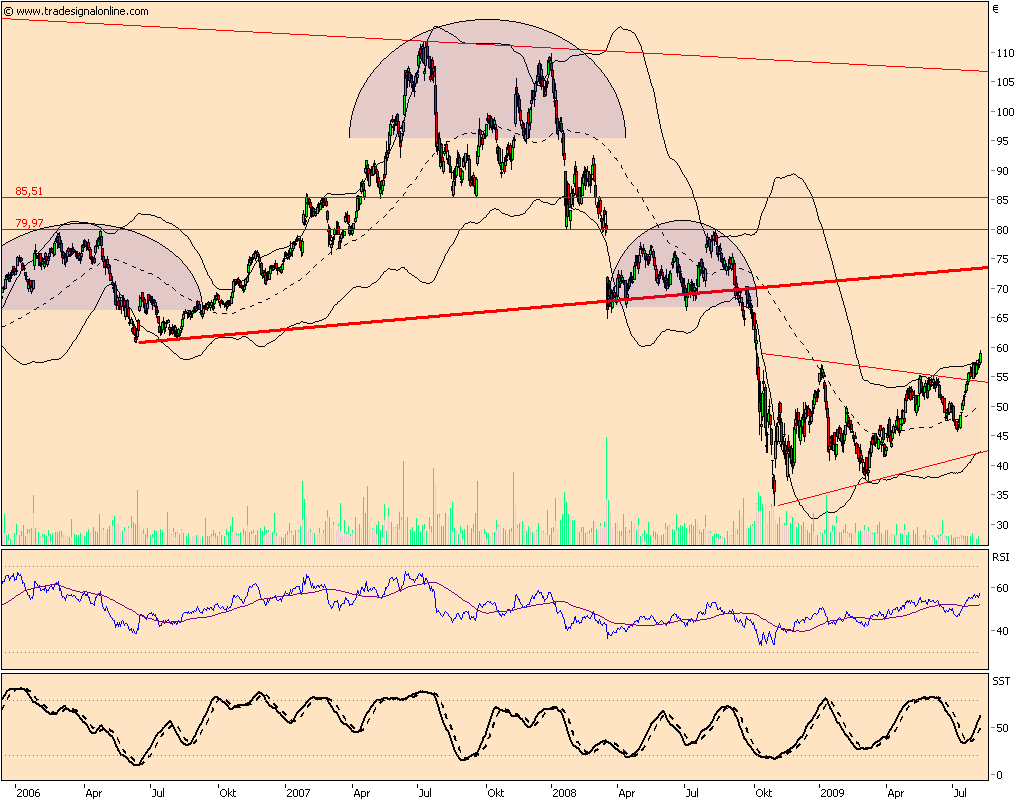Image resolution: width=1024 pixels, height=800 pixels.
Task: Click the 0 value on the SST scale
Action: click(1000, 775)
